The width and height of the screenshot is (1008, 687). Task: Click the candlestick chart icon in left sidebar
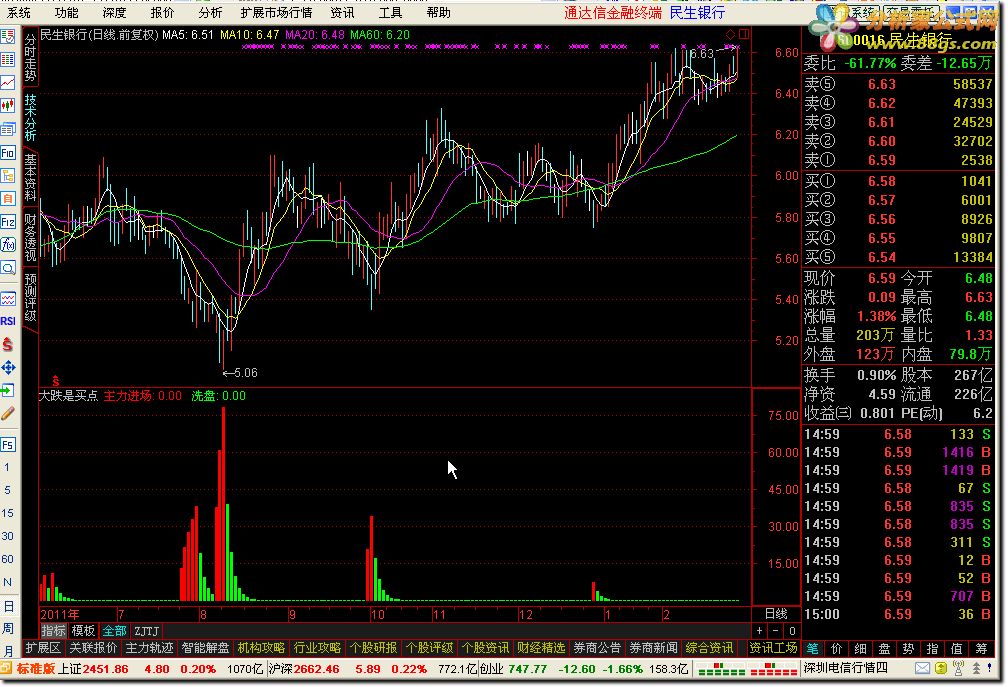[8, 105]
